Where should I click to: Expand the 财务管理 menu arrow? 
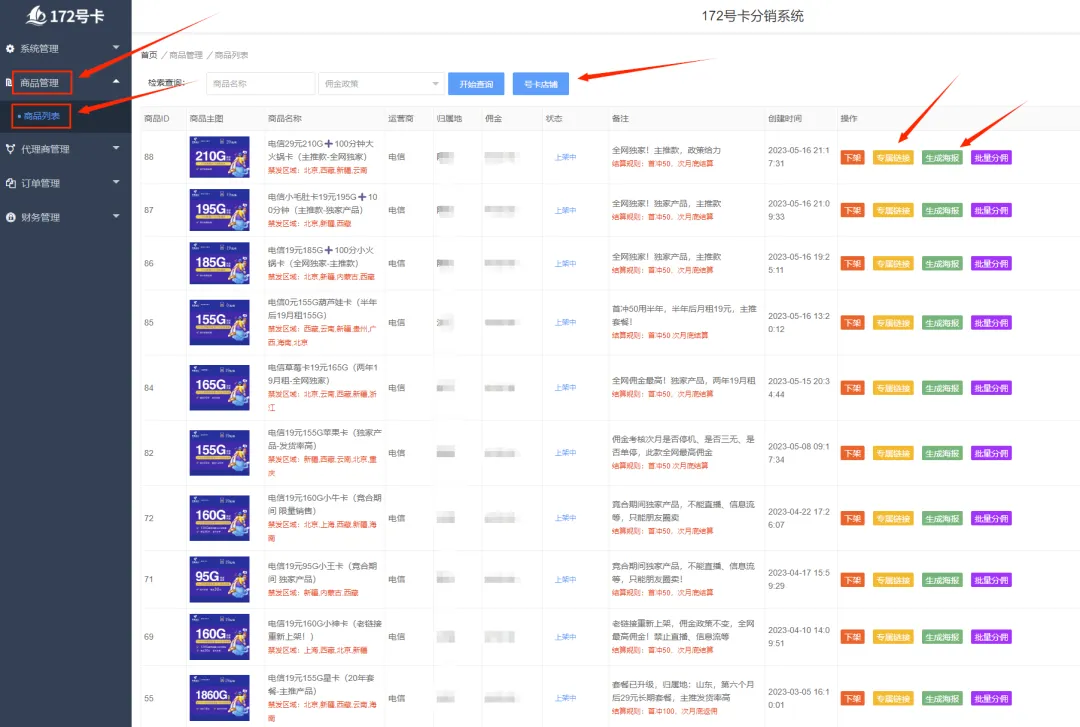(x=116, y=217)
